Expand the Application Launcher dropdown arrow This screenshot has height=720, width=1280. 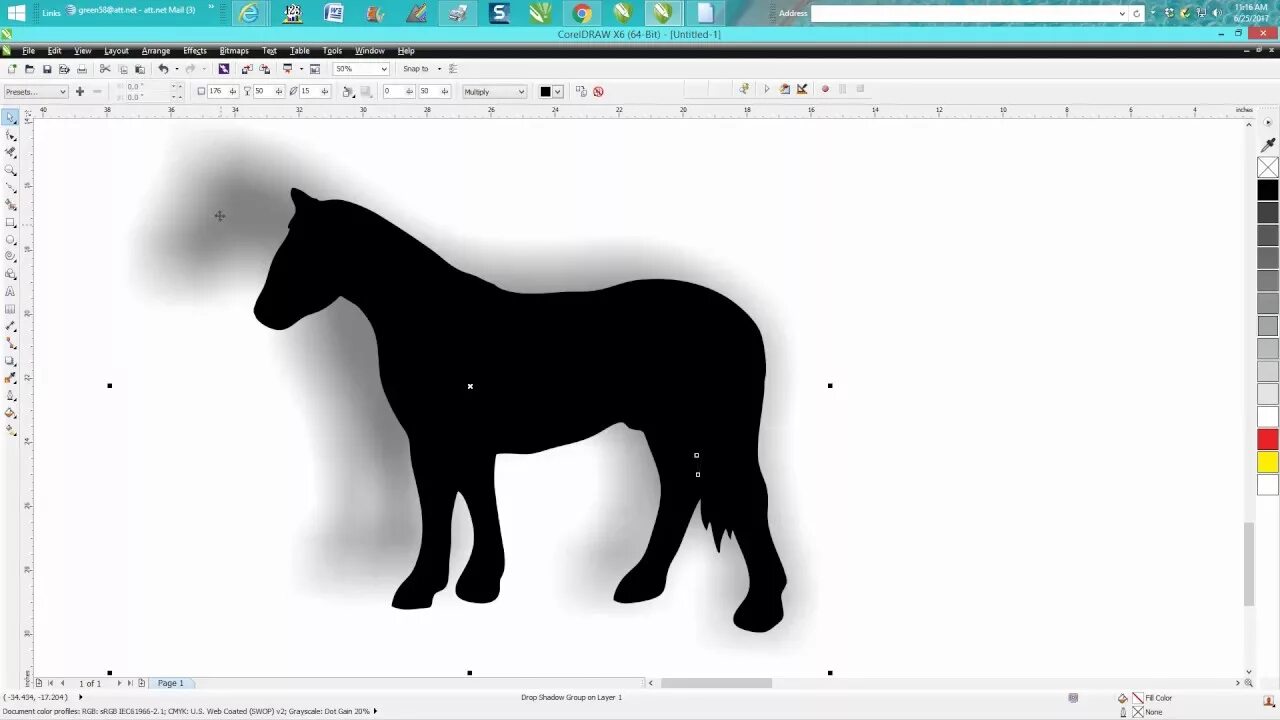tap(301, 69)
